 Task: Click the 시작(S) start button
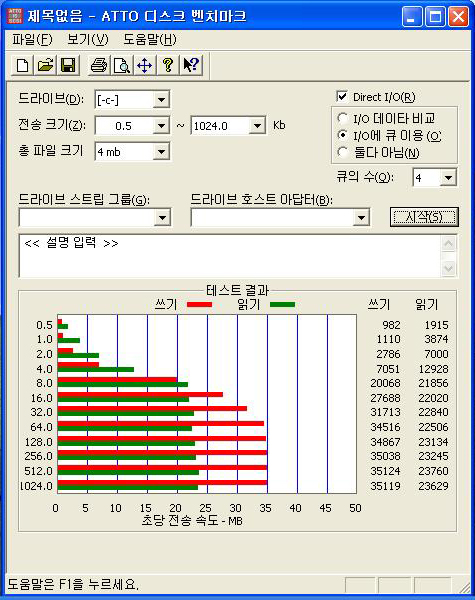(x=424, y=217)
